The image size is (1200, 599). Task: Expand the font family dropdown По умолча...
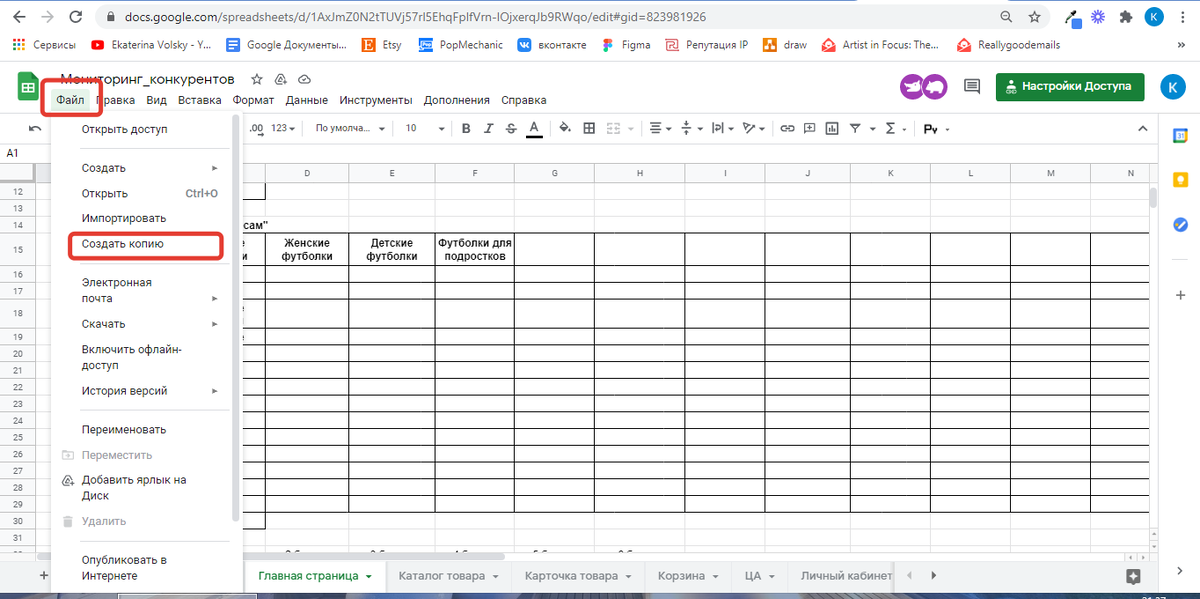coord(350,128)
